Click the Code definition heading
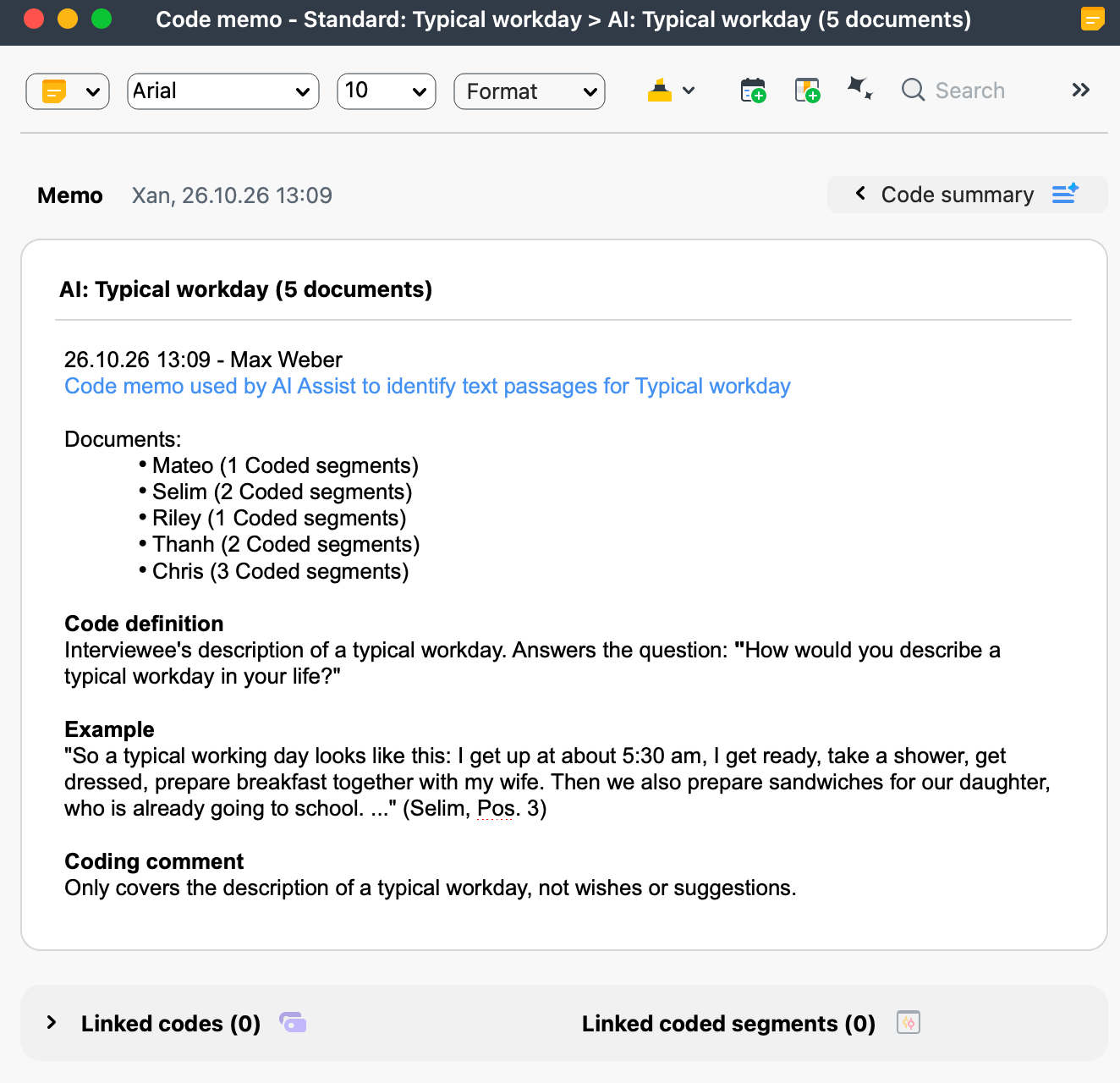 [x=144, y=624]
